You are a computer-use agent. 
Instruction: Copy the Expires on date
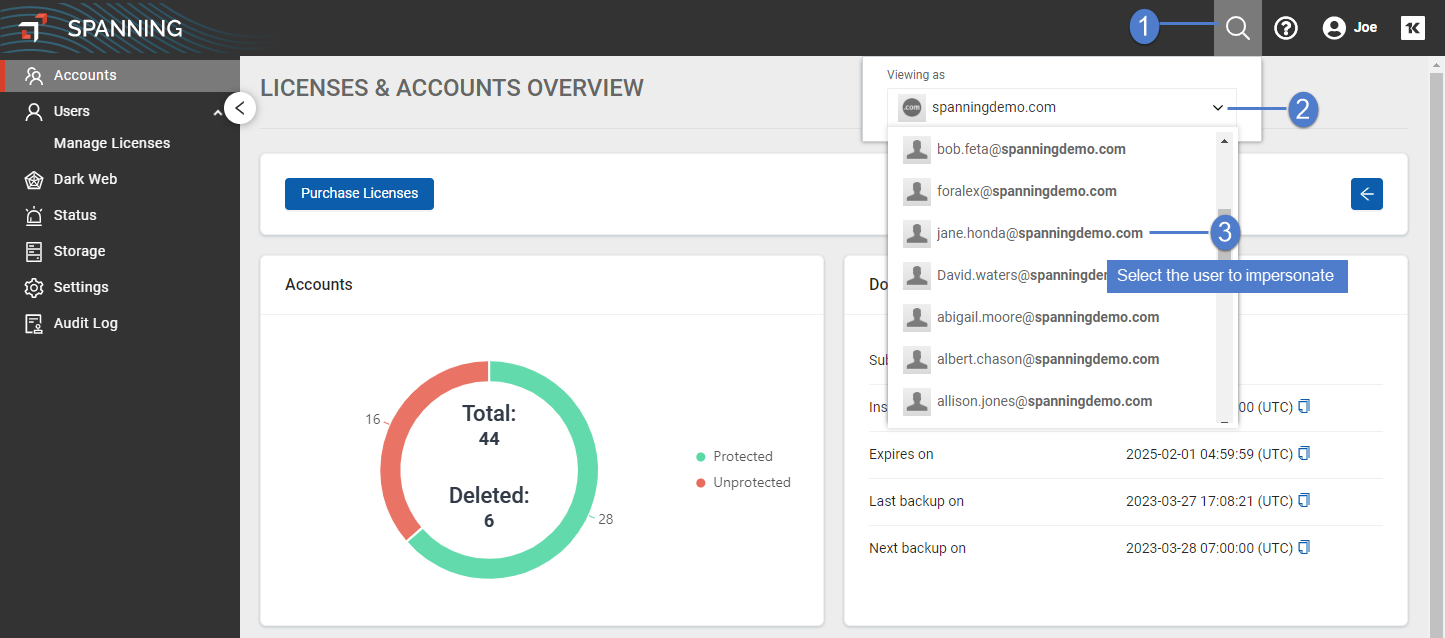point(1304,454)
